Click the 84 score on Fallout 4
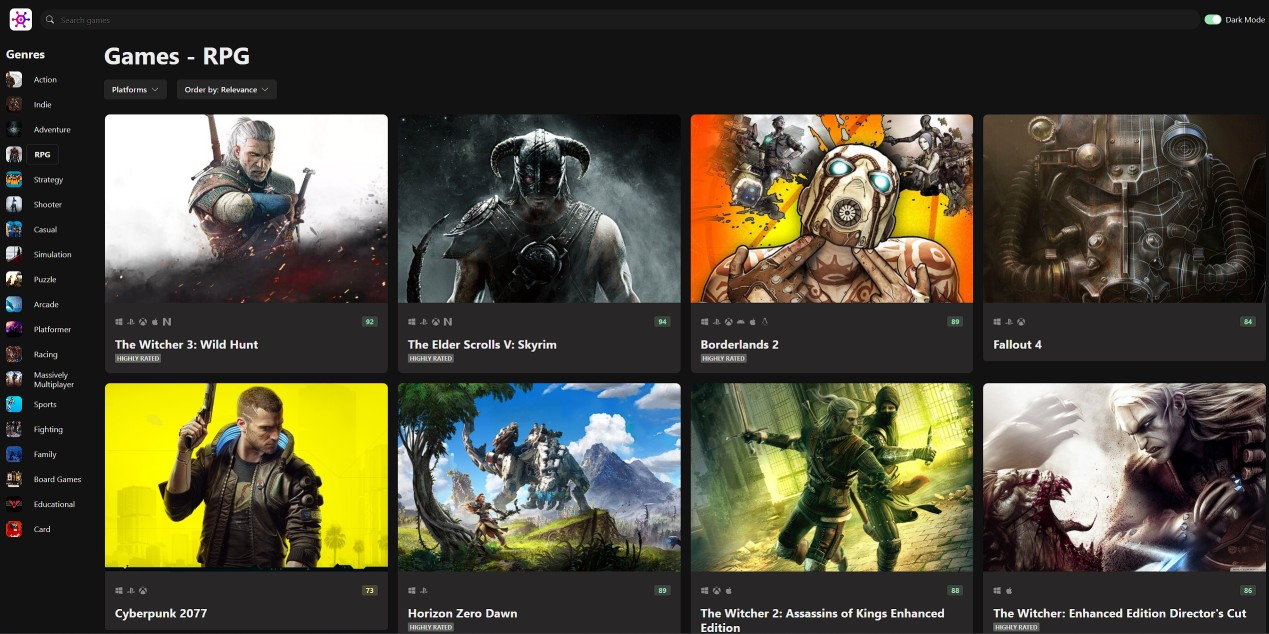The height and width of the screenshot is (634, 1269). point(1248,322)
